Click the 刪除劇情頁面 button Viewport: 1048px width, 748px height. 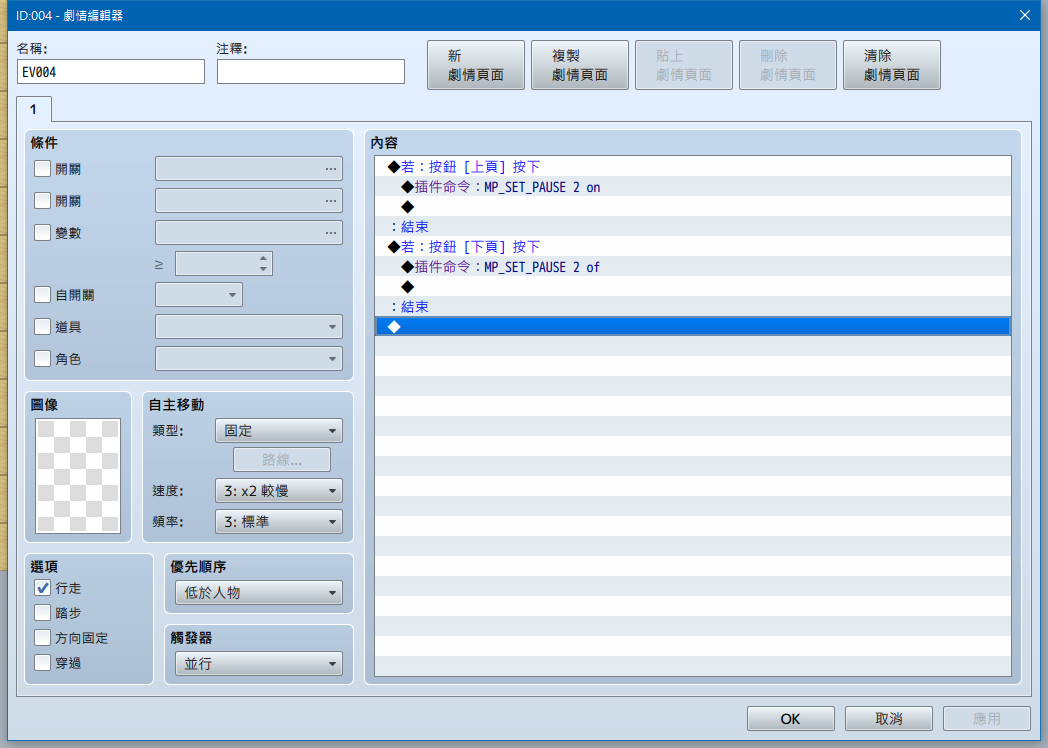click(x=788, y=65)
